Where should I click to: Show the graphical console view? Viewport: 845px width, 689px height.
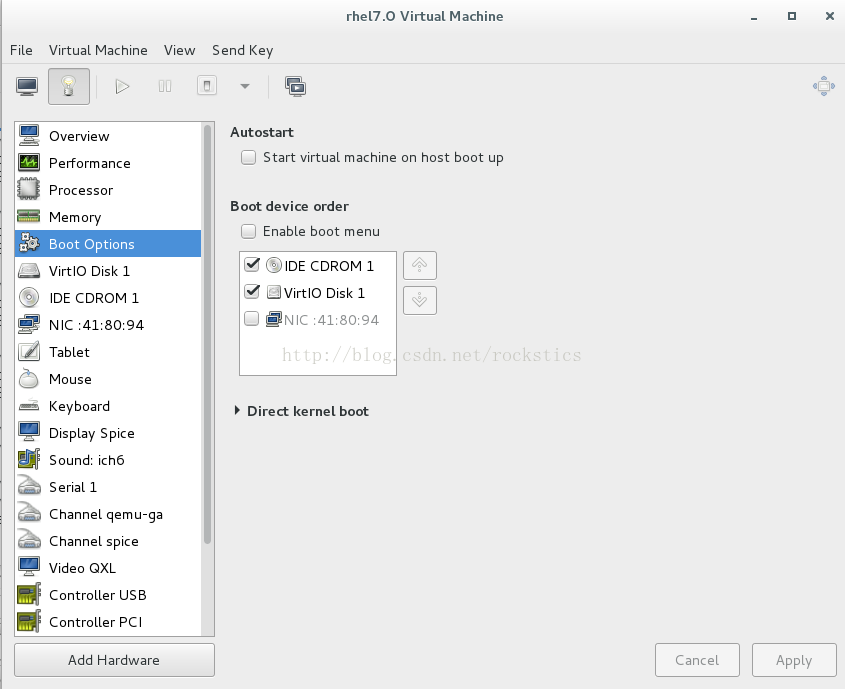[x=27, y=86]
